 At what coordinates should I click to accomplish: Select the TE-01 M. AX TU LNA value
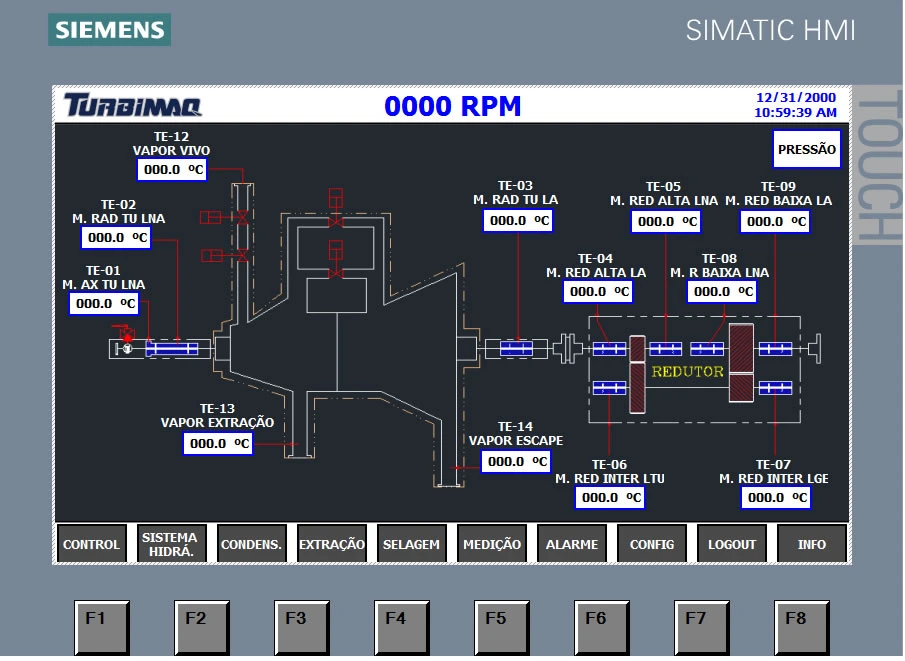[104, 303]
